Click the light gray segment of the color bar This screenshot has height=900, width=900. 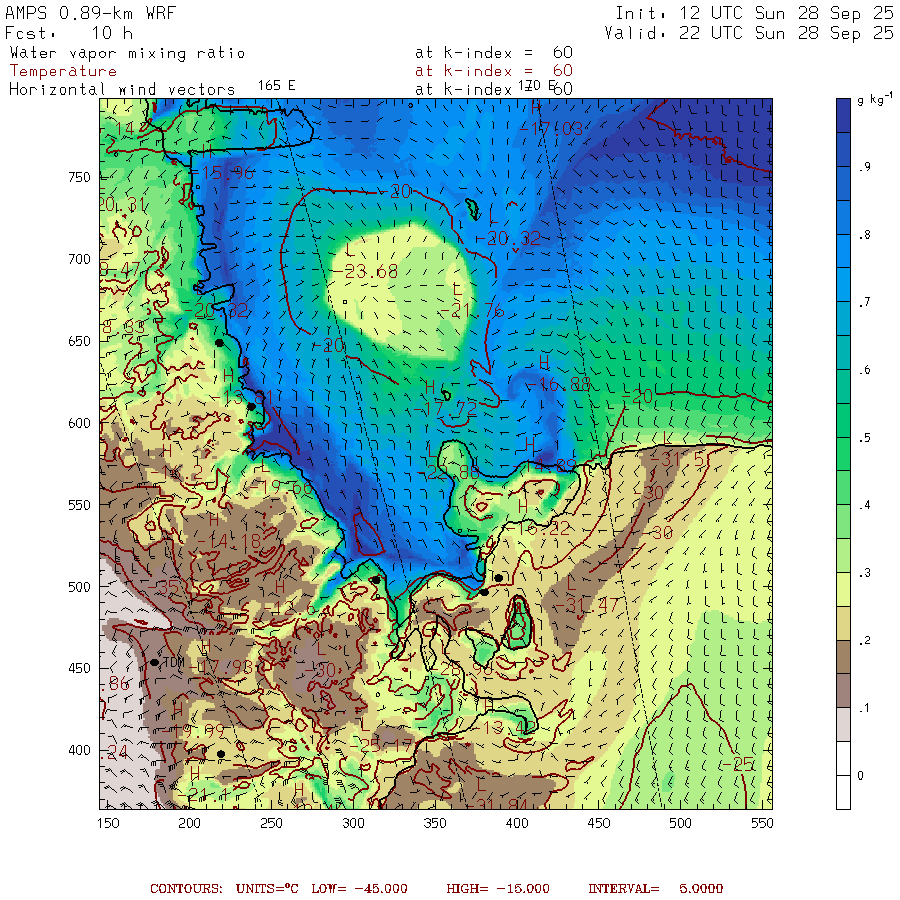(x=843, y=724)
